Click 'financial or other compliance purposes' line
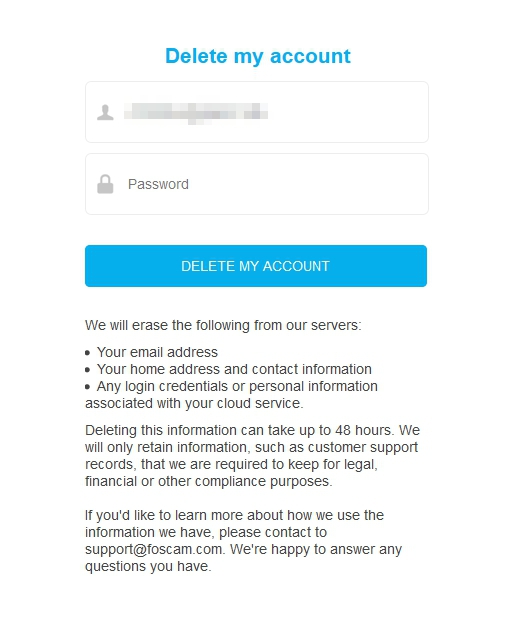509x630 pixels. coord(209,481)
